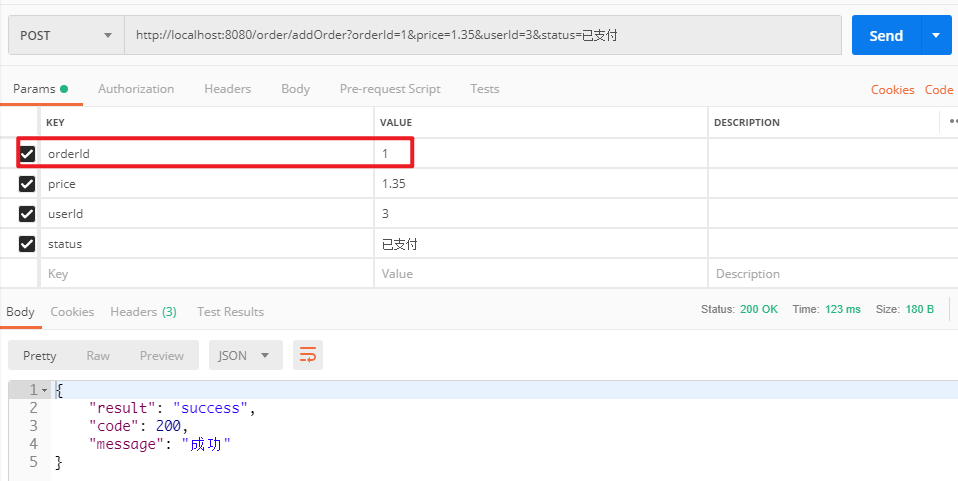
Task: Click the empty Key input field
Action: pyautogui.click(x=207, y=274)
